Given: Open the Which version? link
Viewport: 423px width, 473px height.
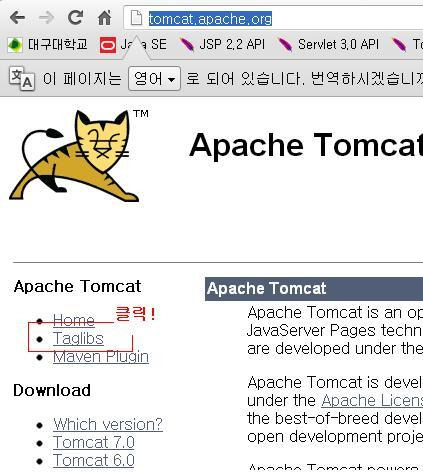Looking at the screenshot, I should click(x=108, y=424).
